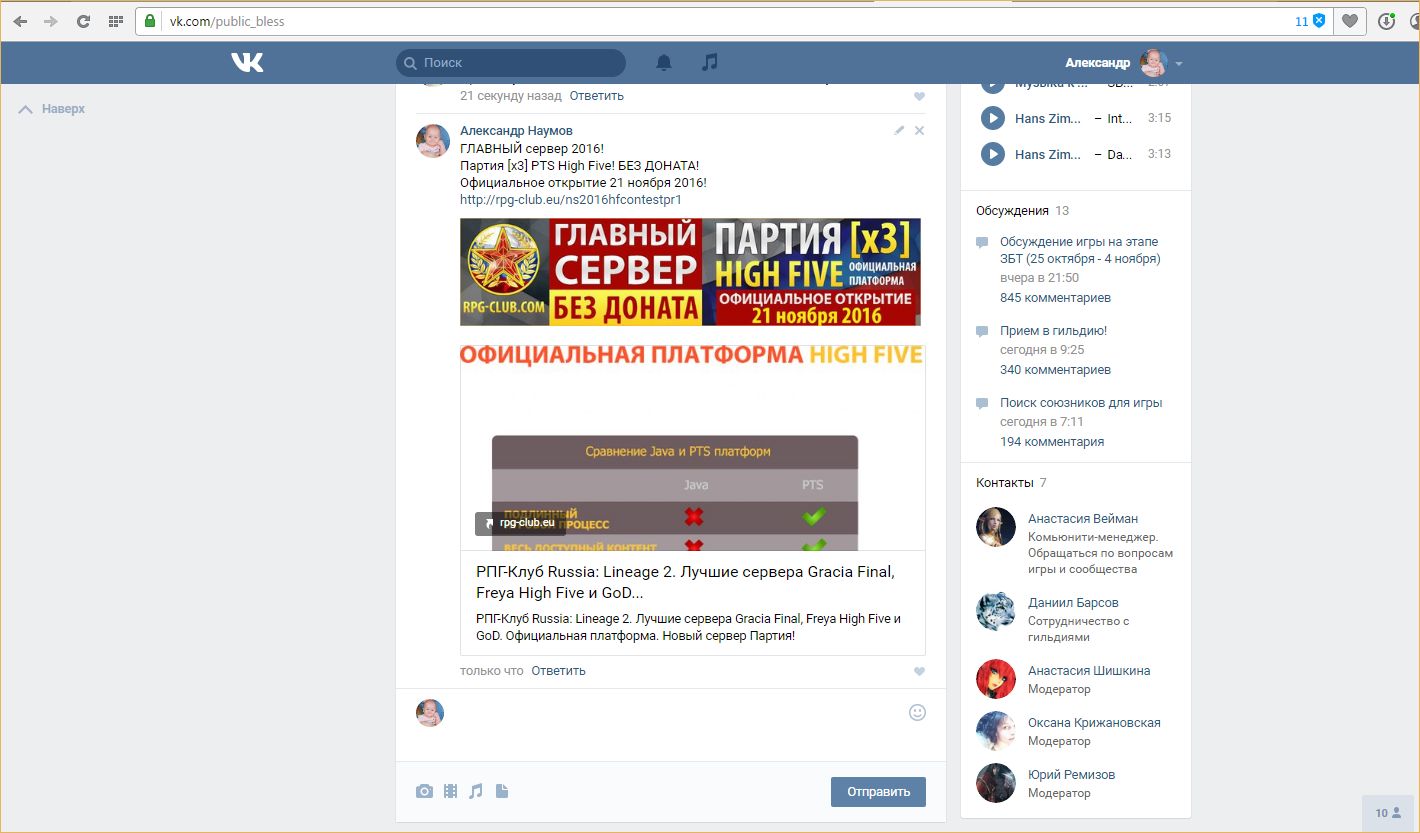
Task: Click Даниил Барсов's avatar photo
Action: 996,611
